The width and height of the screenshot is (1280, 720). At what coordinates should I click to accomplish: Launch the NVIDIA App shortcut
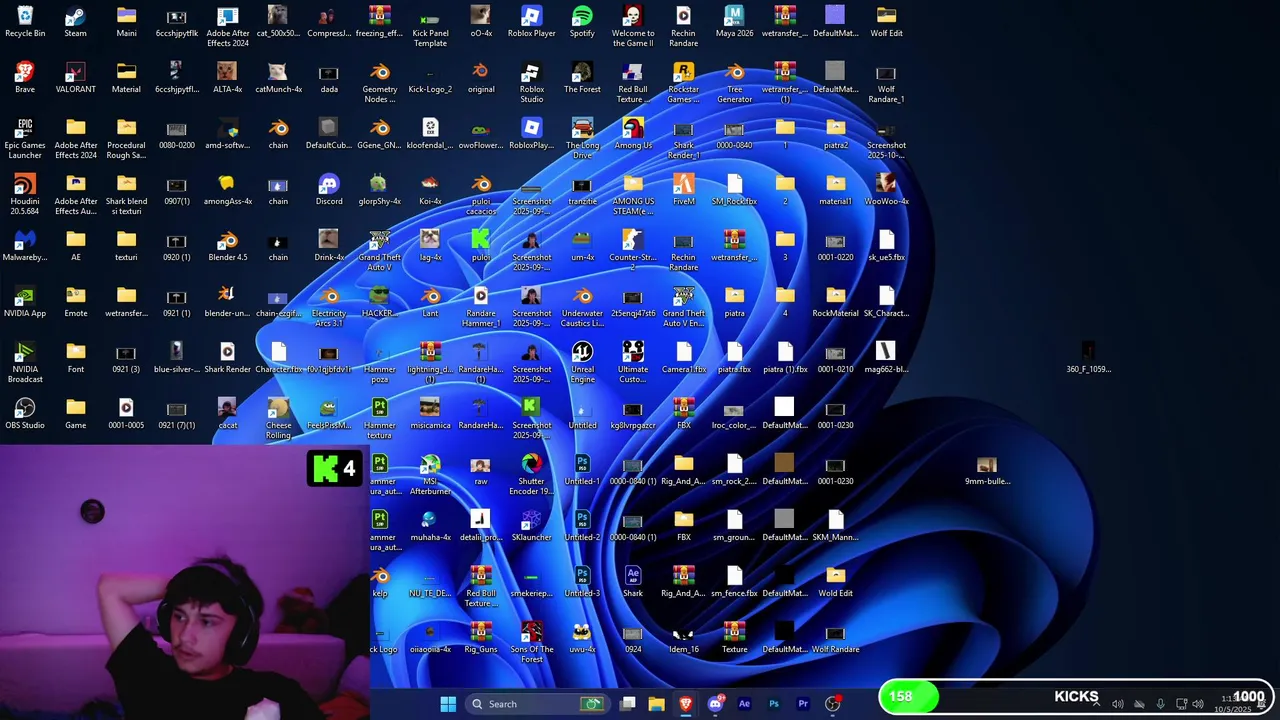click(25, 302)
